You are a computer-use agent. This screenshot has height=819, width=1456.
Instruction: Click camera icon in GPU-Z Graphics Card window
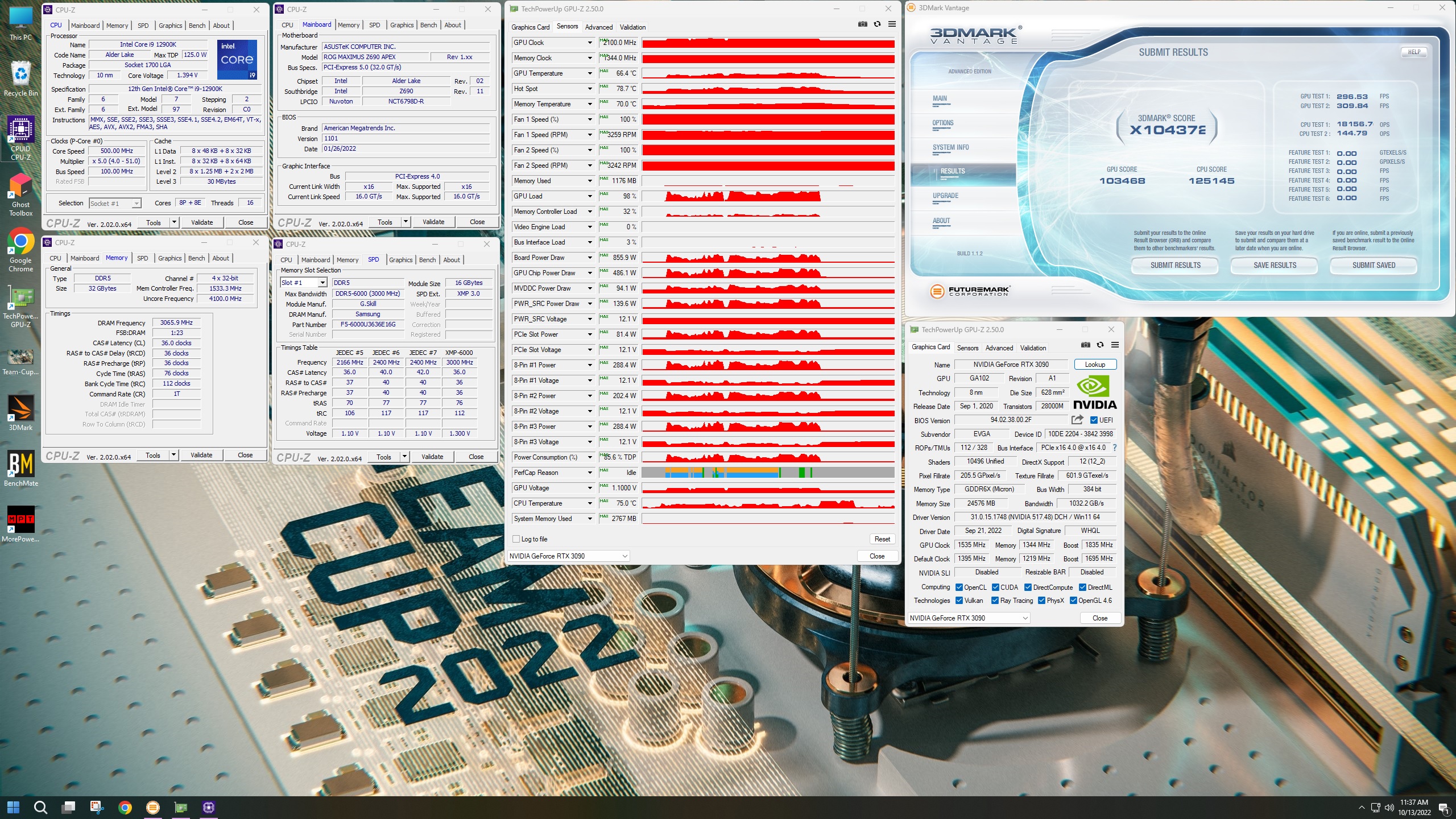click(x=1085, y=345)
